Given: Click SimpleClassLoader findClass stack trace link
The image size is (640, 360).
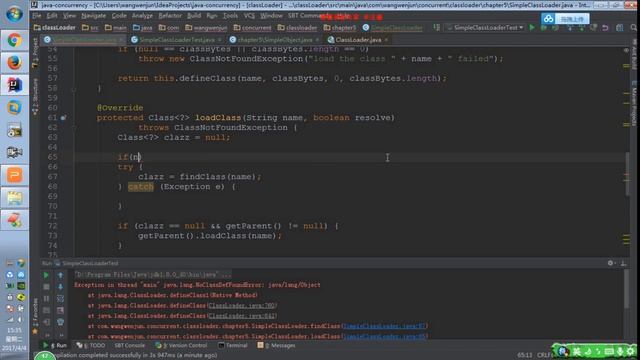Looking at the screenshot, I should coord(384,326).
